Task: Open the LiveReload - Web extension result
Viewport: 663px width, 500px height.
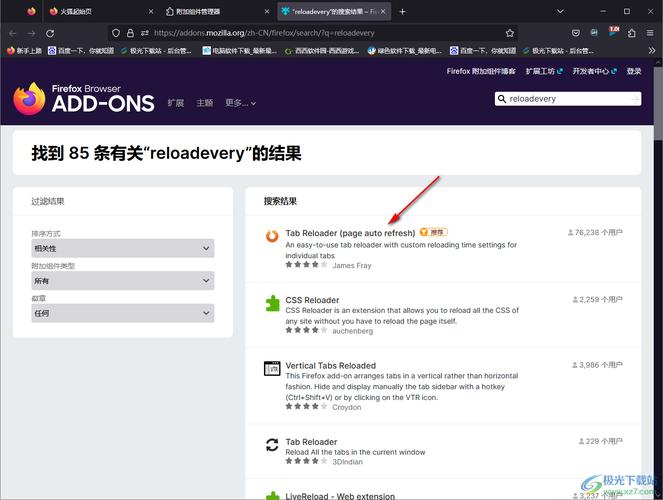Action: (340, 496)
